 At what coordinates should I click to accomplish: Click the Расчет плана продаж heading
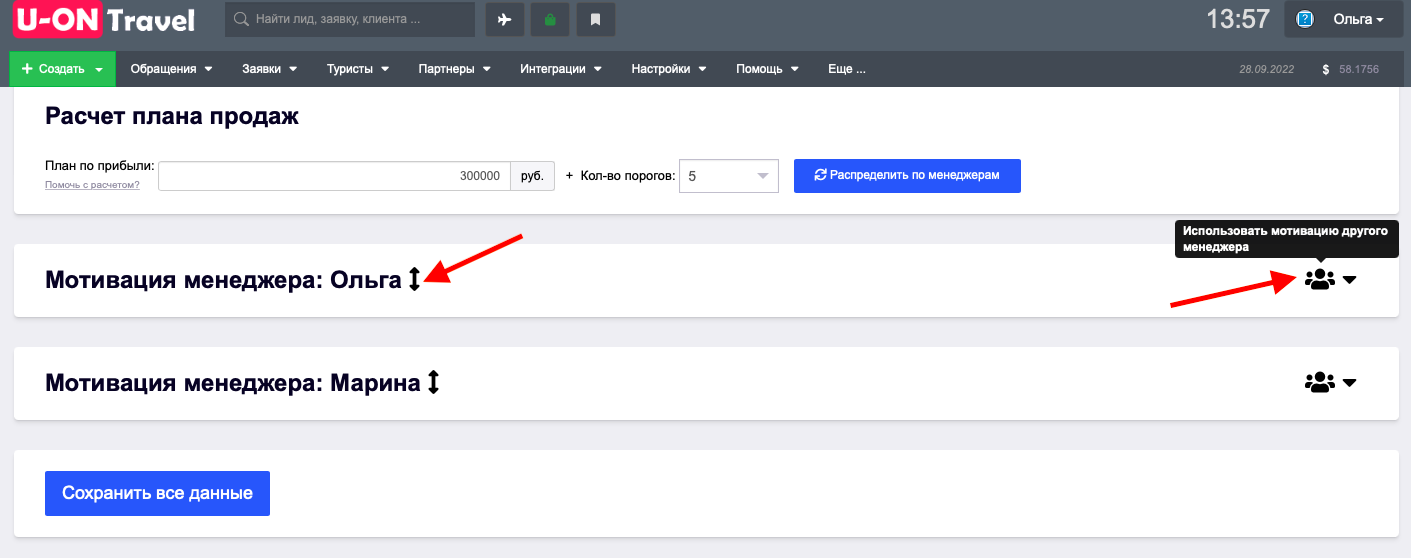coord(172,117)
